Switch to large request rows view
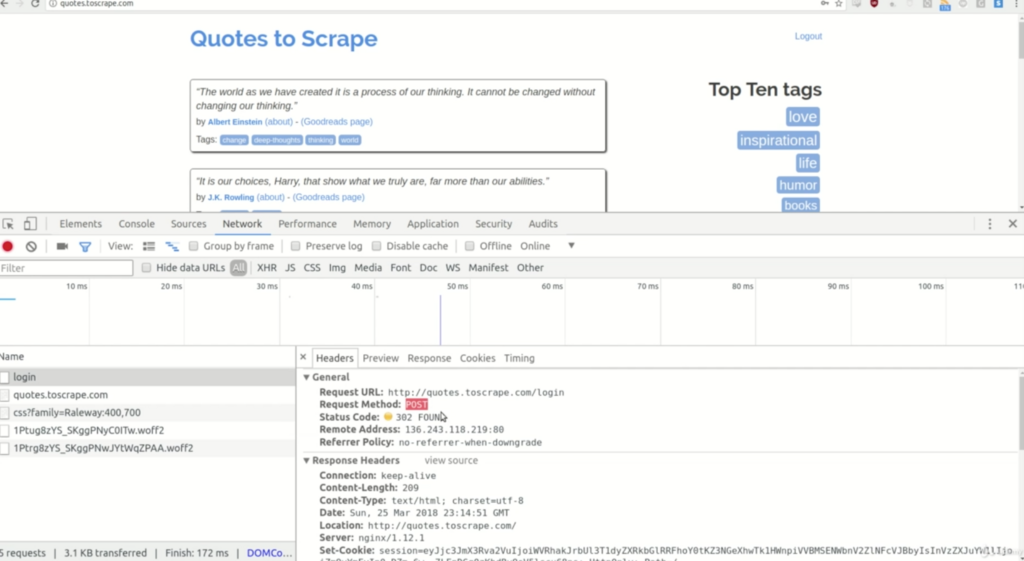1024x561 pixels. click(x=149, y=246)
